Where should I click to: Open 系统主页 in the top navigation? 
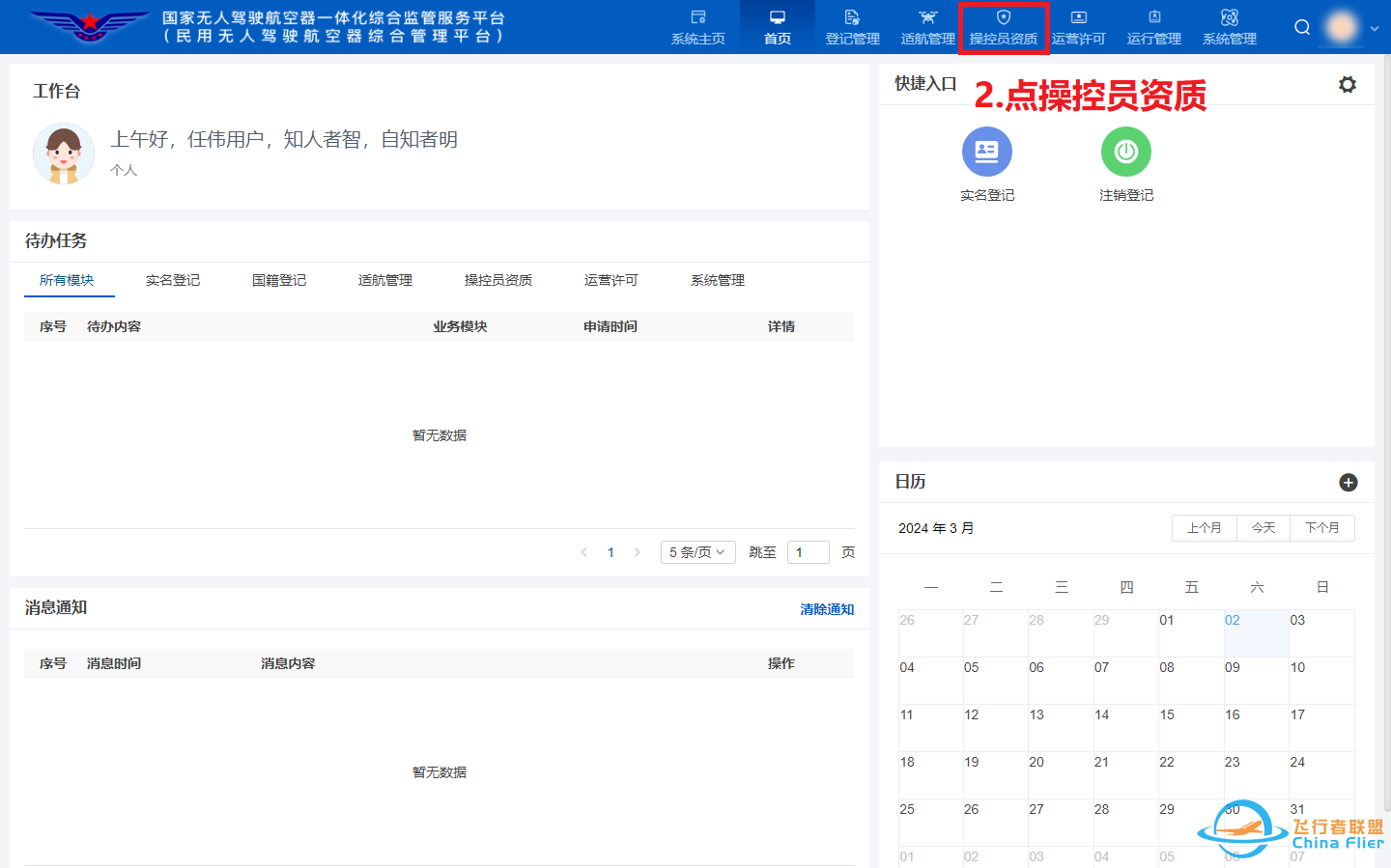(697, 27)
